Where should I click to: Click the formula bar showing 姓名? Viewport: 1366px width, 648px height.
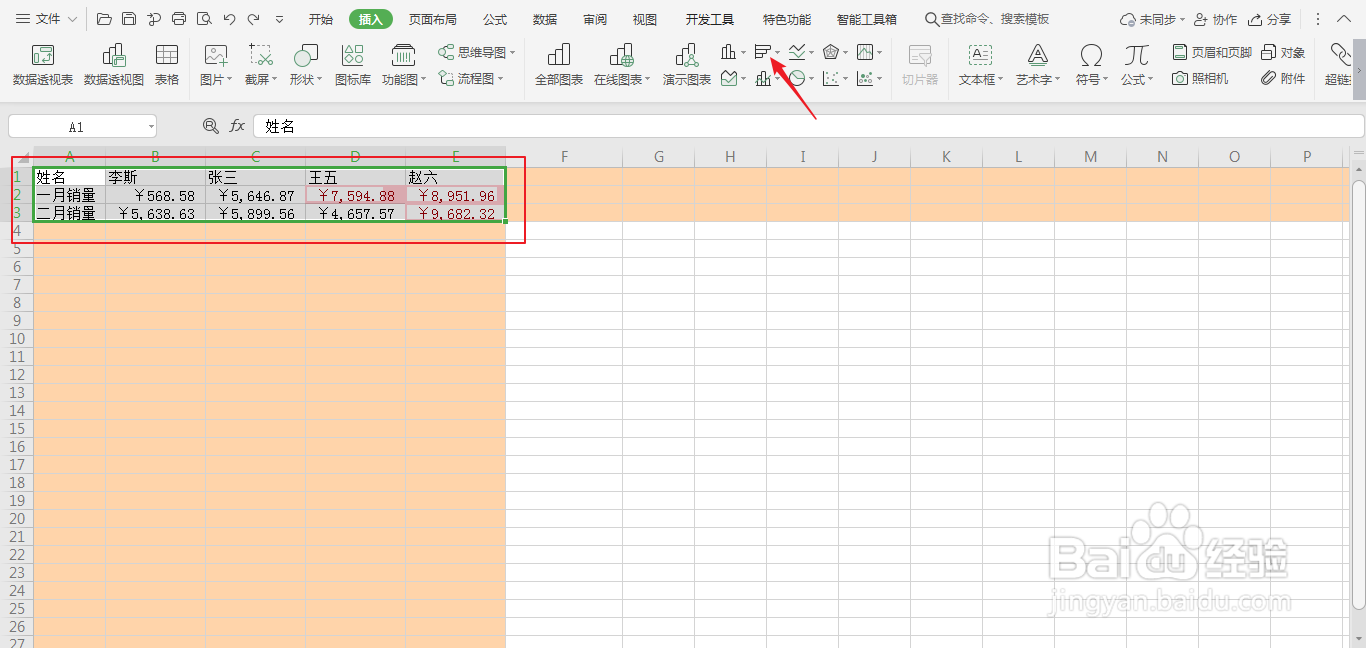point(808,126)
